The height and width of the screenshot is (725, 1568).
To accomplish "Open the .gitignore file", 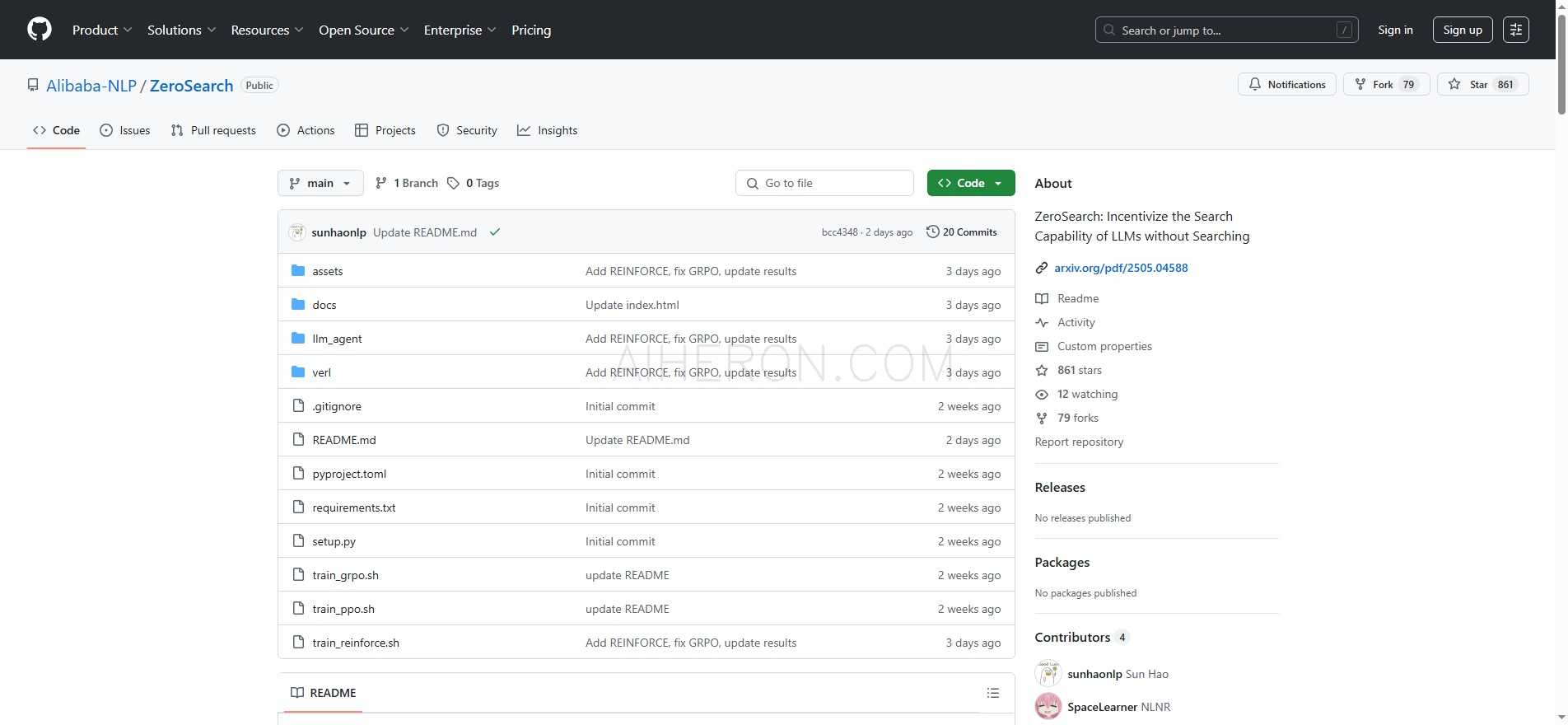I will (337, 406).
